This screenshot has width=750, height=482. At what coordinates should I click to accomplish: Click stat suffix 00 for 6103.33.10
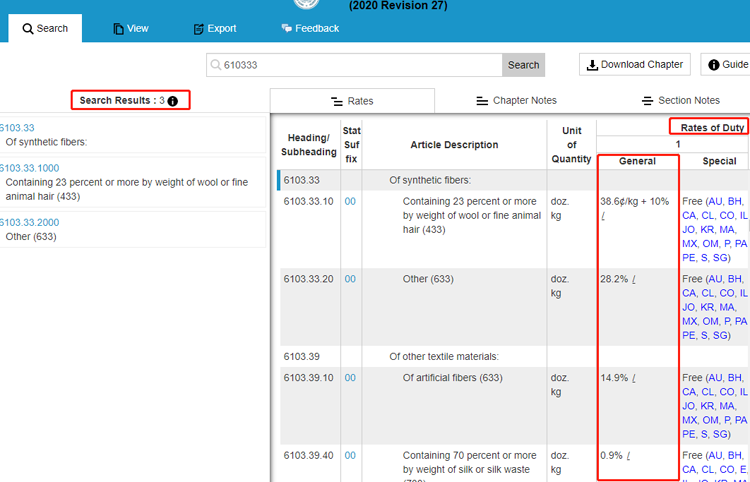(x=350, y=201)
